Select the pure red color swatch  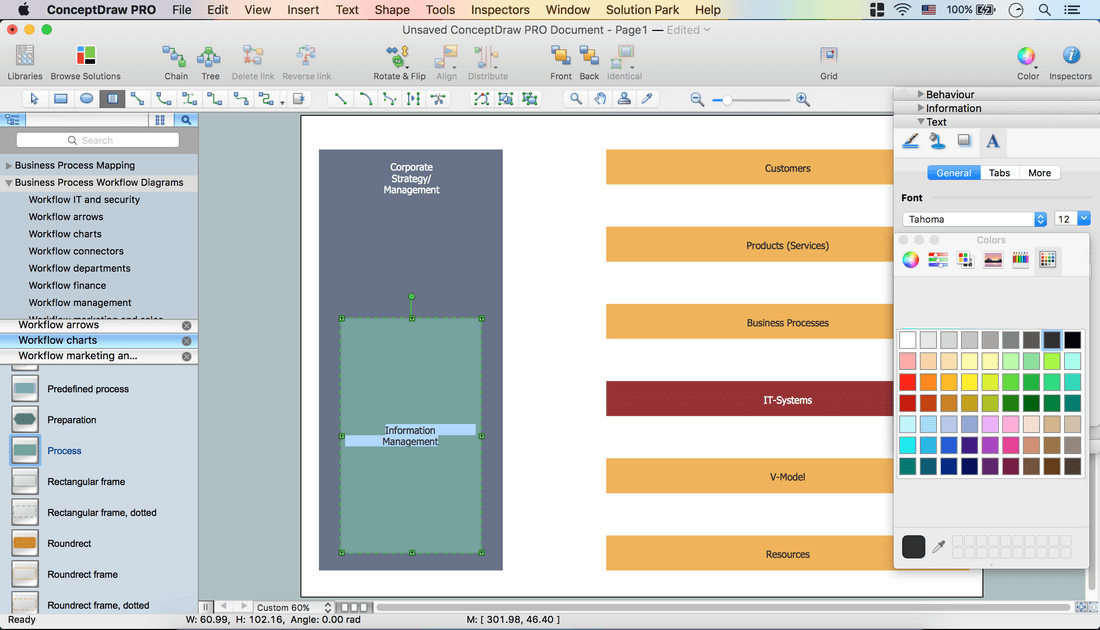click(x=908, y=382)
